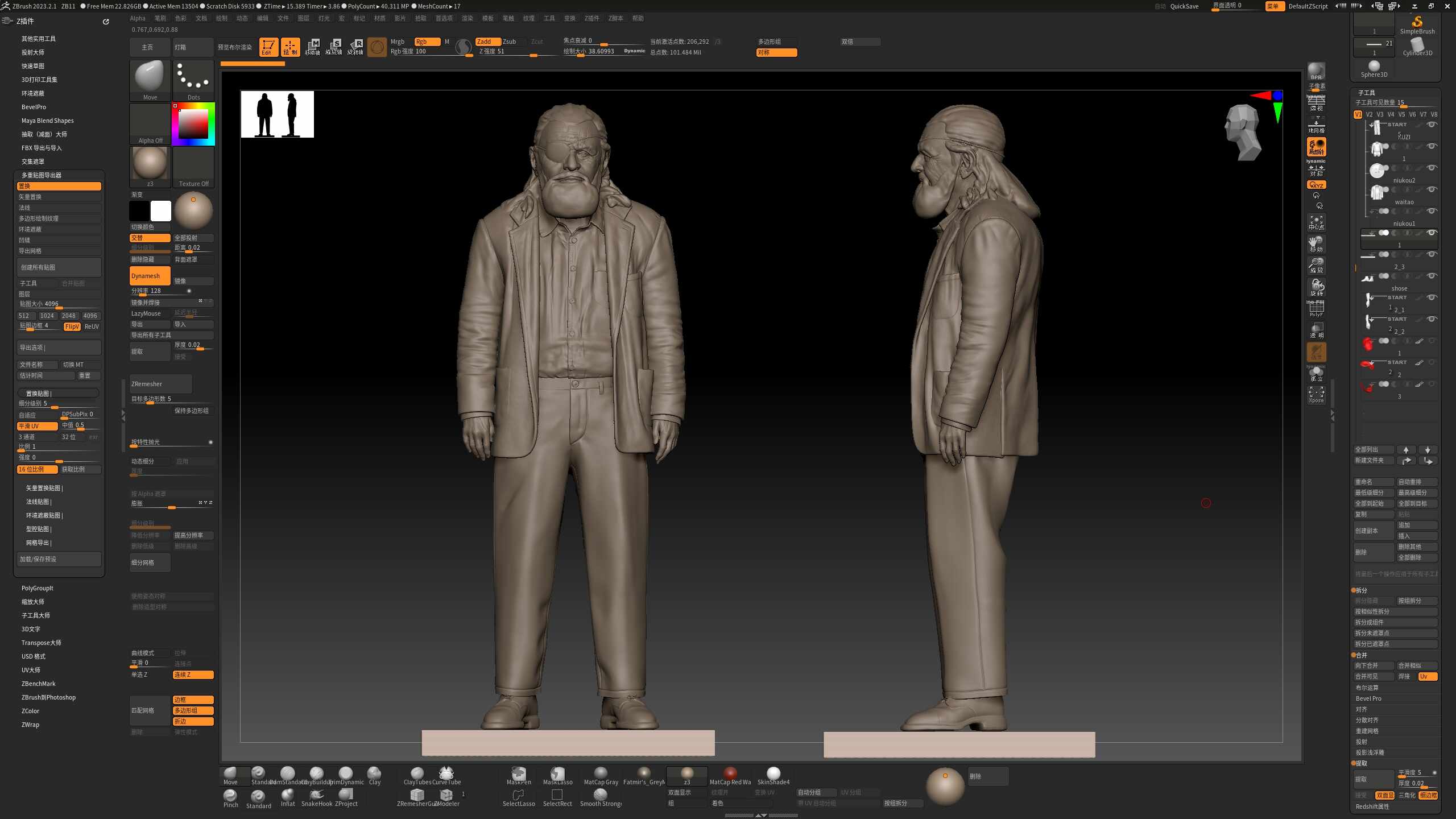Expand the UV大师 plugin section

click(x=31, y=670)
